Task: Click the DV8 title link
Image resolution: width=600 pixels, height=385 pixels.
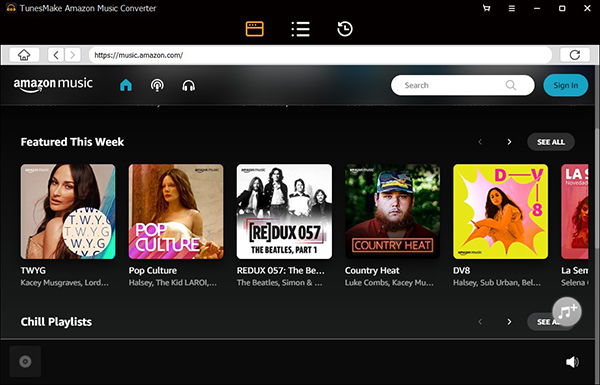Action: tap(461, 271)
